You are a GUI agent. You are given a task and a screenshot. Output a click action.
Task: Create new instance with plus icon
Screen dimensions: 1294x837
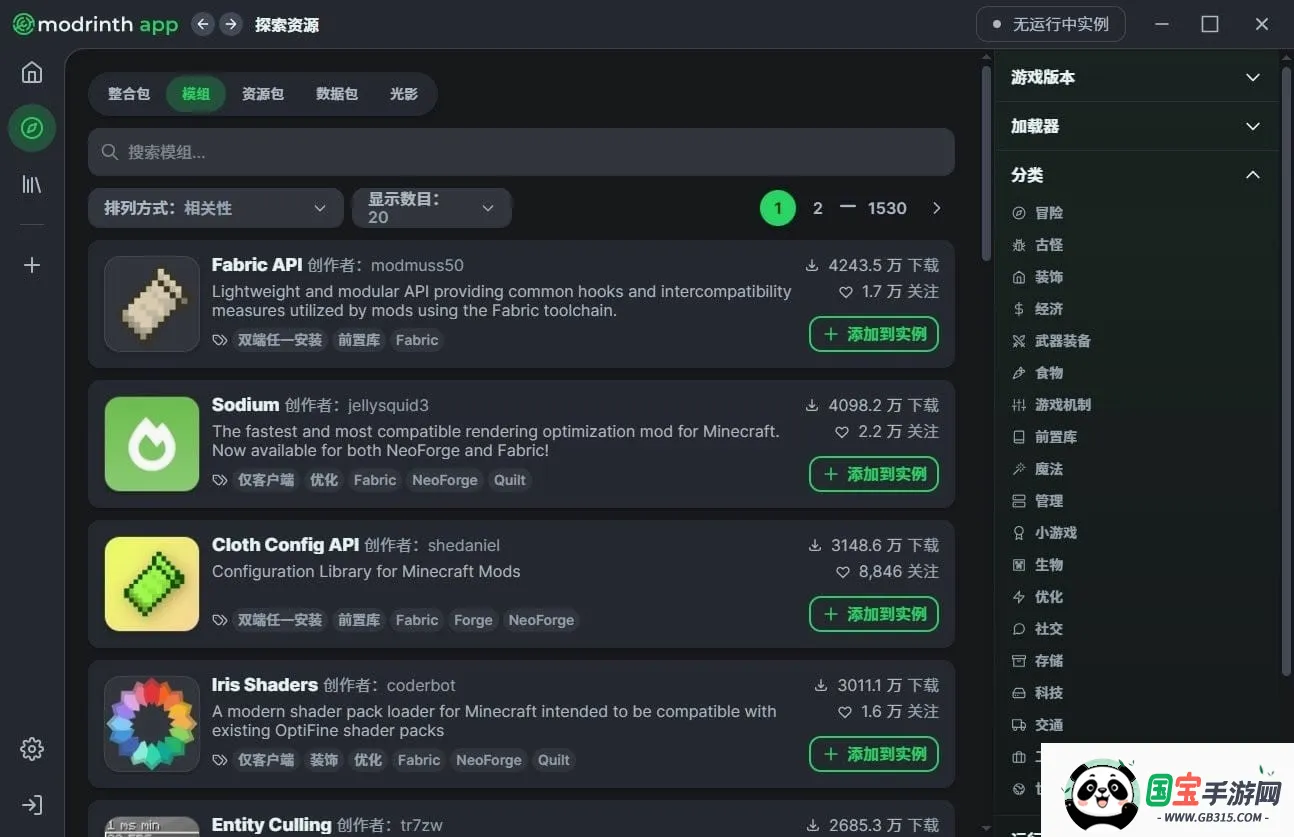pos(32,265)
